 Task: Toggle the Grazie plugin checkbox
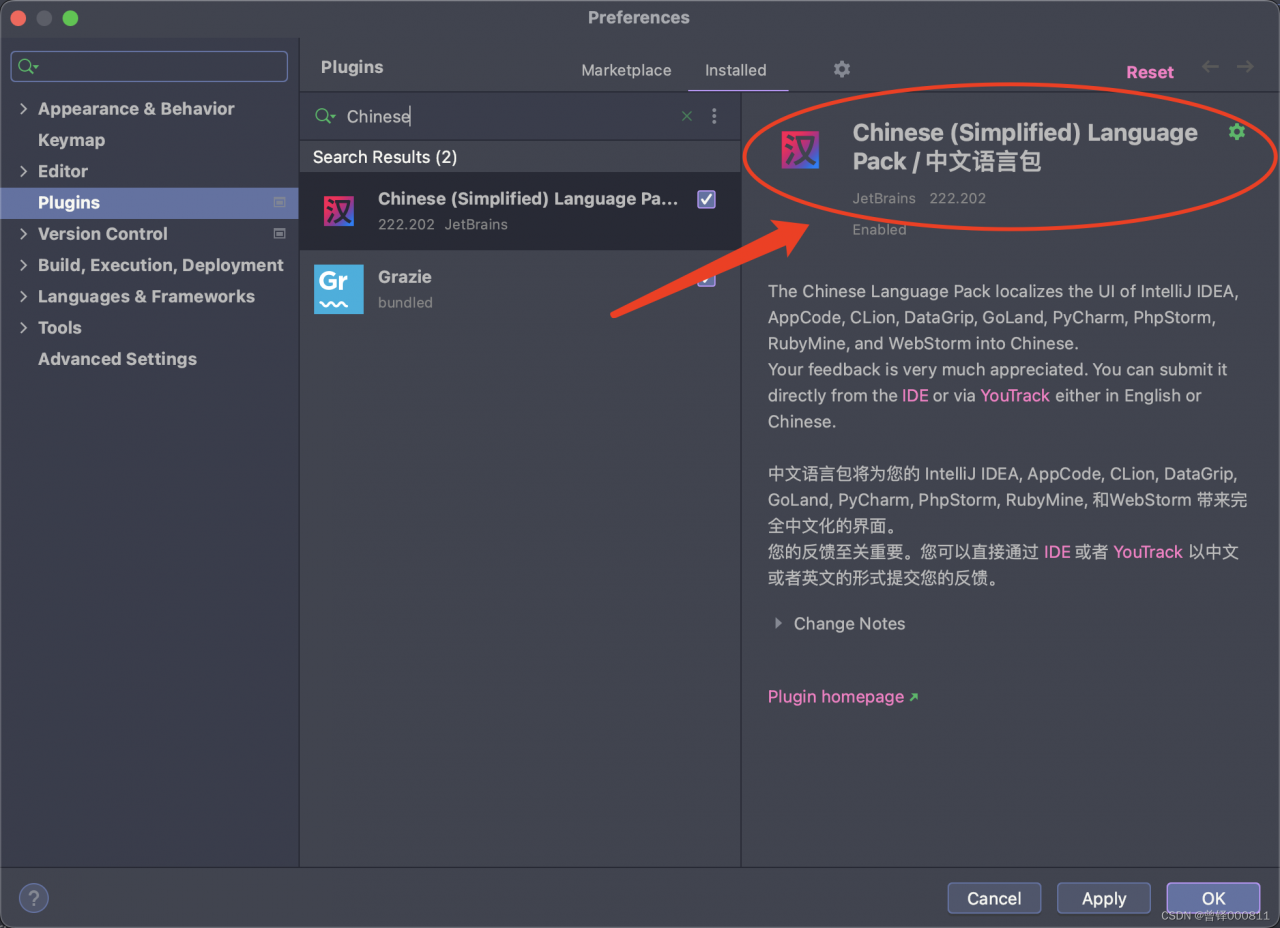[x=706, y=278]
